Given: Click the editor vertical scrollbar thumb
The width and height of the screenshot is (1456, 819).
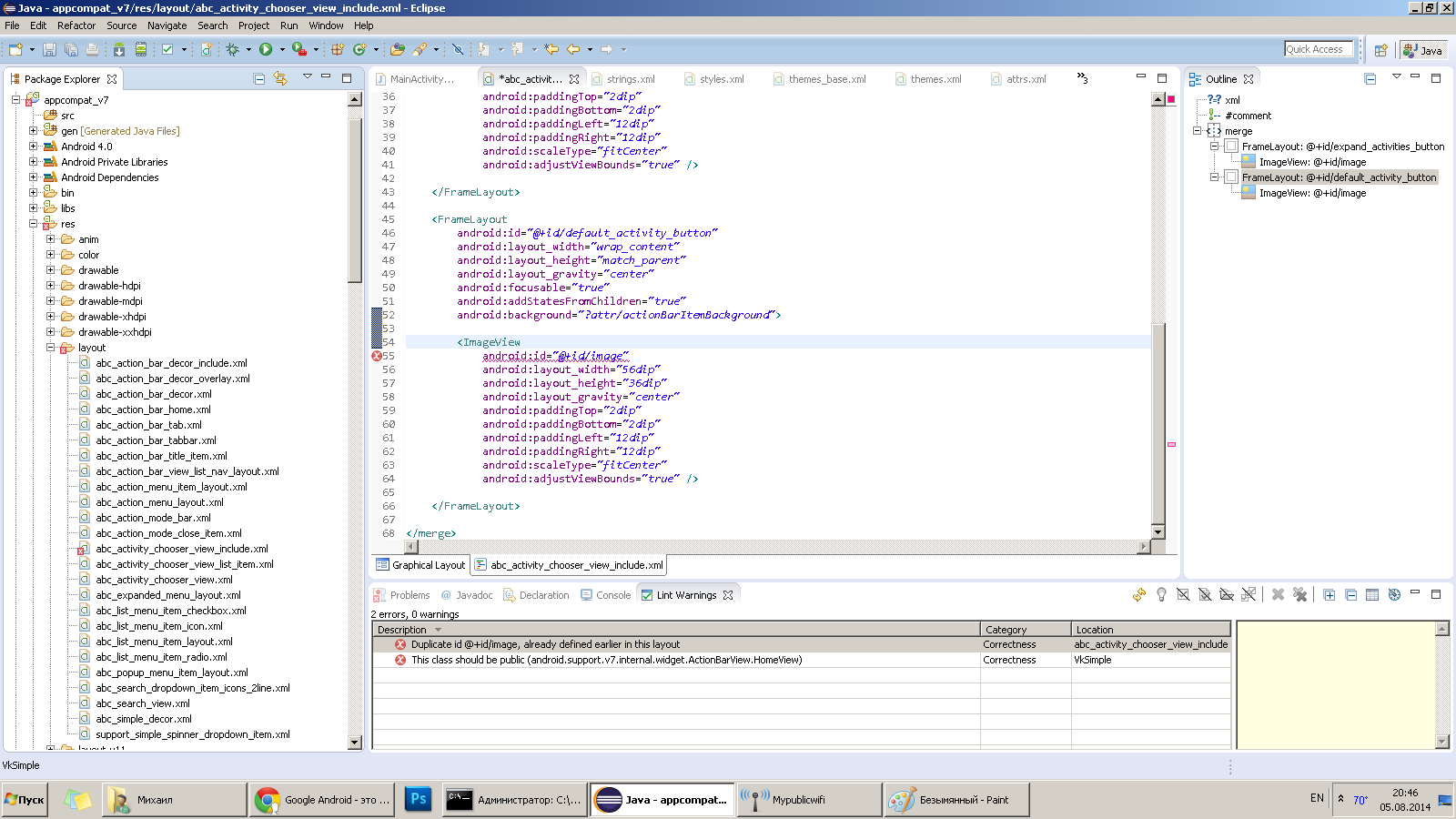Looking at the screenshot, I should [x=1158, y=423].
